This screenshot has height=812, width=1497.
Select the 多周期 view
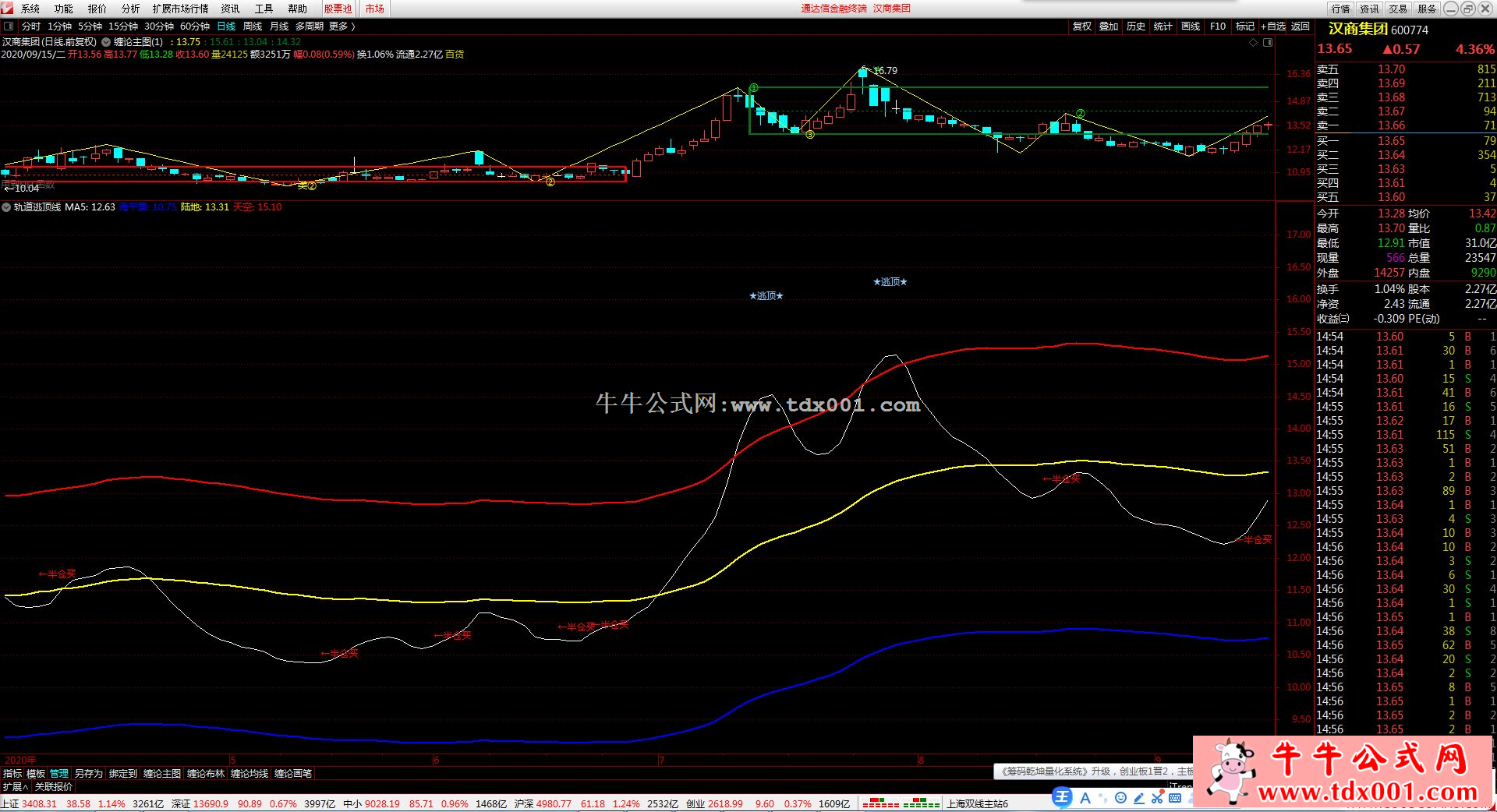point(310,26)
